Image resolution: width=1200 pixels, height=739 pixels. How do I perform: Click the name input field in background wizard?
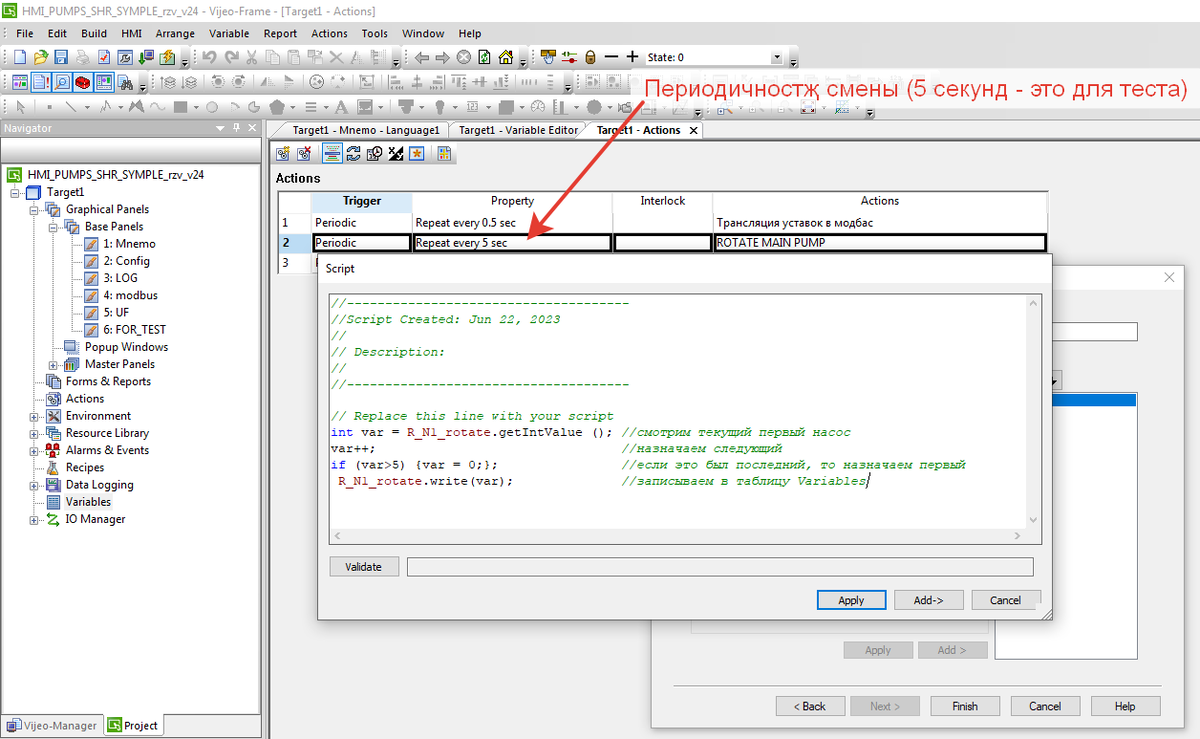click(1096, 332)
